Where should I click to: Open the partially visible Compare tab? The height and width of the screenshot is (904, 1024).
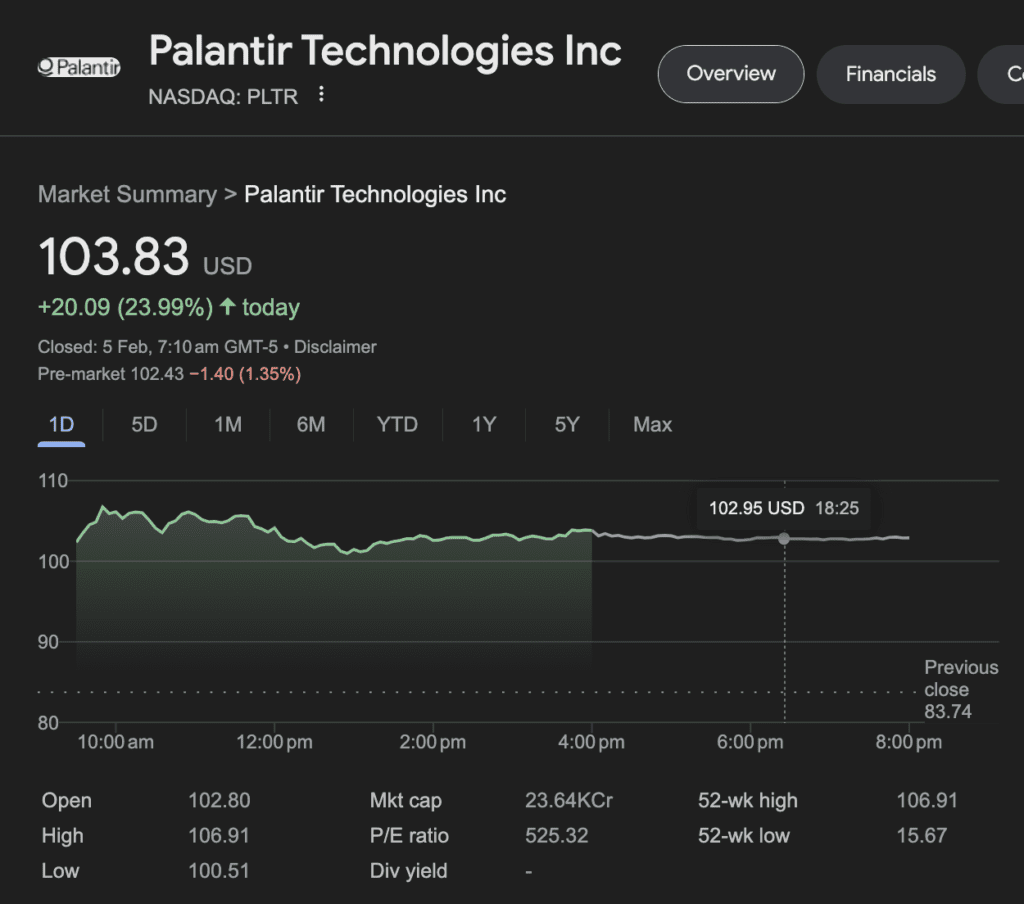[x=1010, y=74]
